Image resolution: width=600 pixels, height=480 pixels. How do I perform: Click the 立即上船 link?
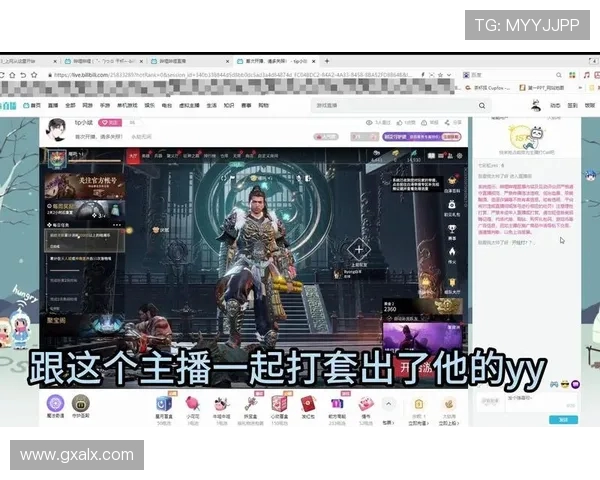[x=448, y=423]
